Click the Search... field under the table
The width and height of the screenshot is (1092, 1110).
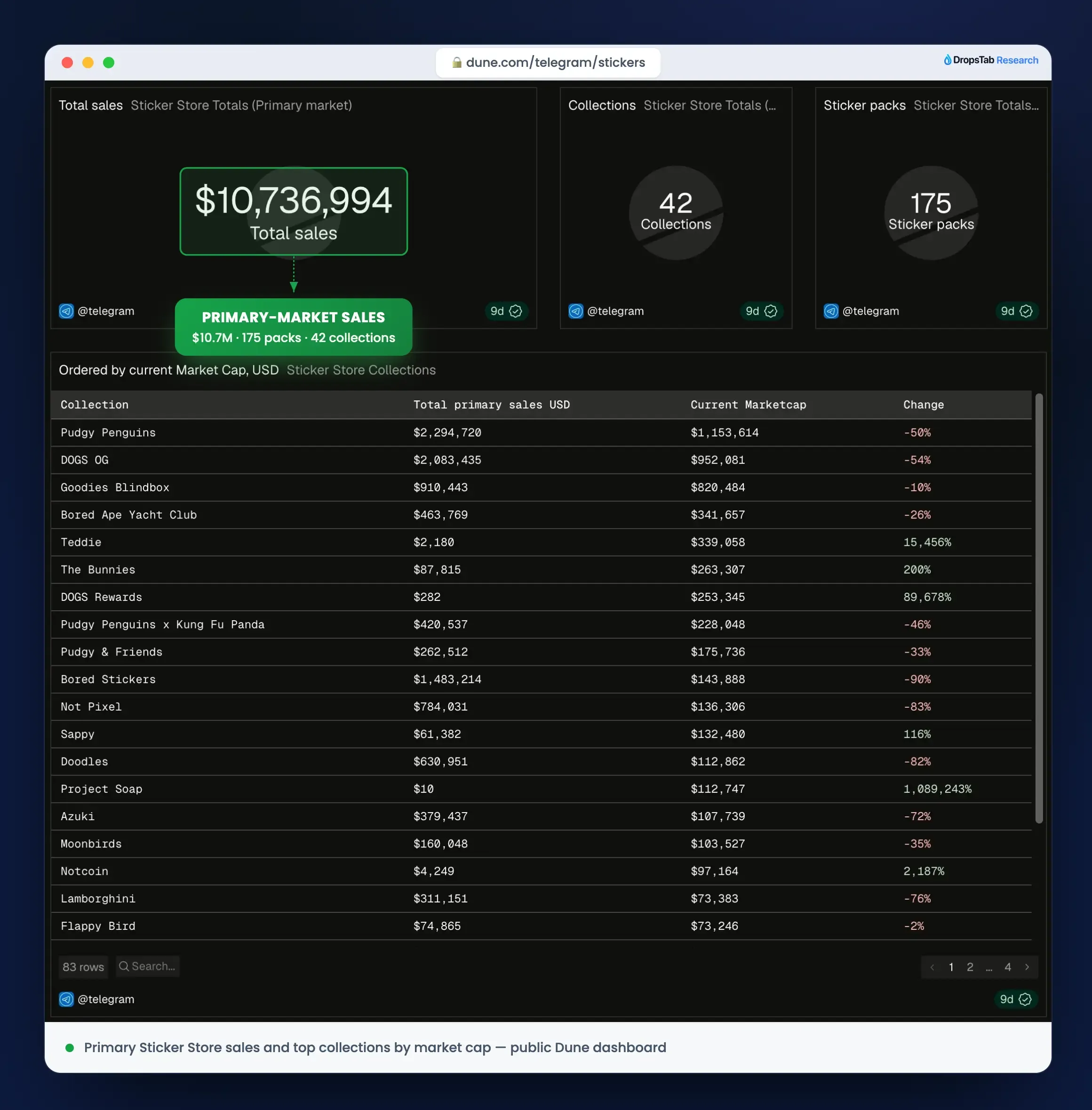[147, 966]
